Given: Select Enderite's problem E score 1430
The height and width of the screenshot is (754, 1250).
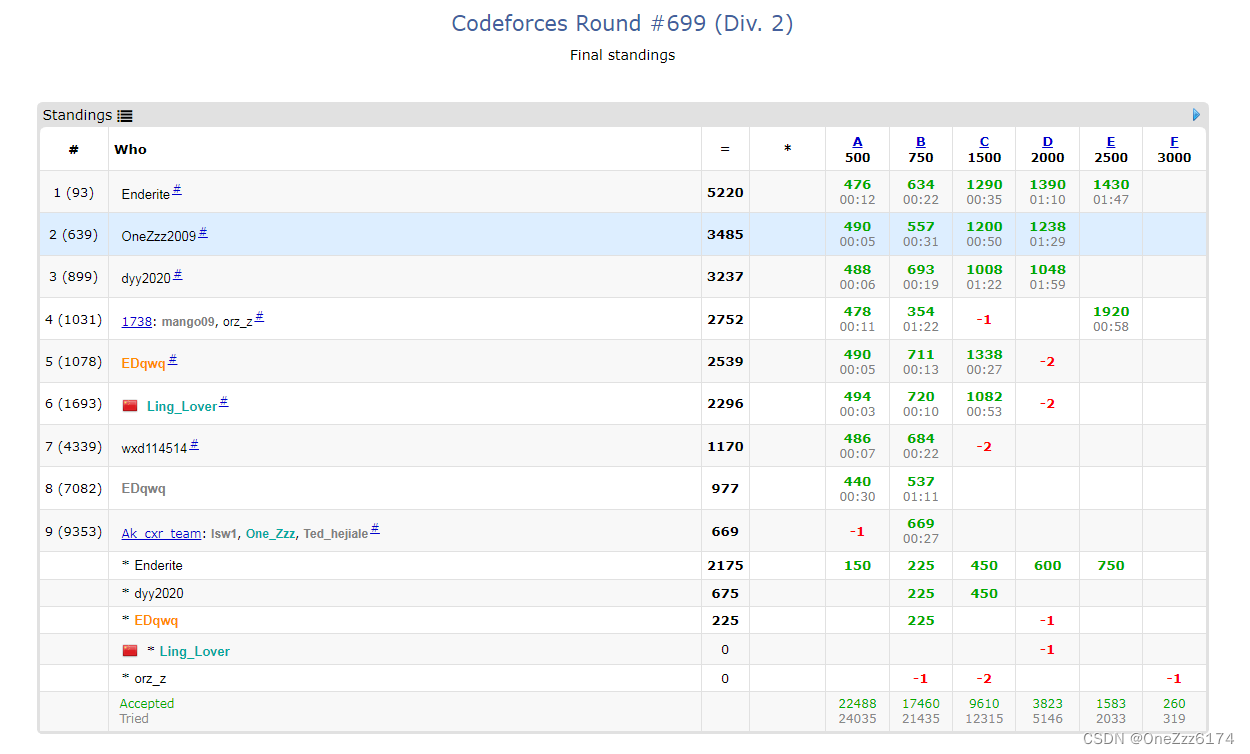Looking at the screenshot, I should [x=1111, y=185].
